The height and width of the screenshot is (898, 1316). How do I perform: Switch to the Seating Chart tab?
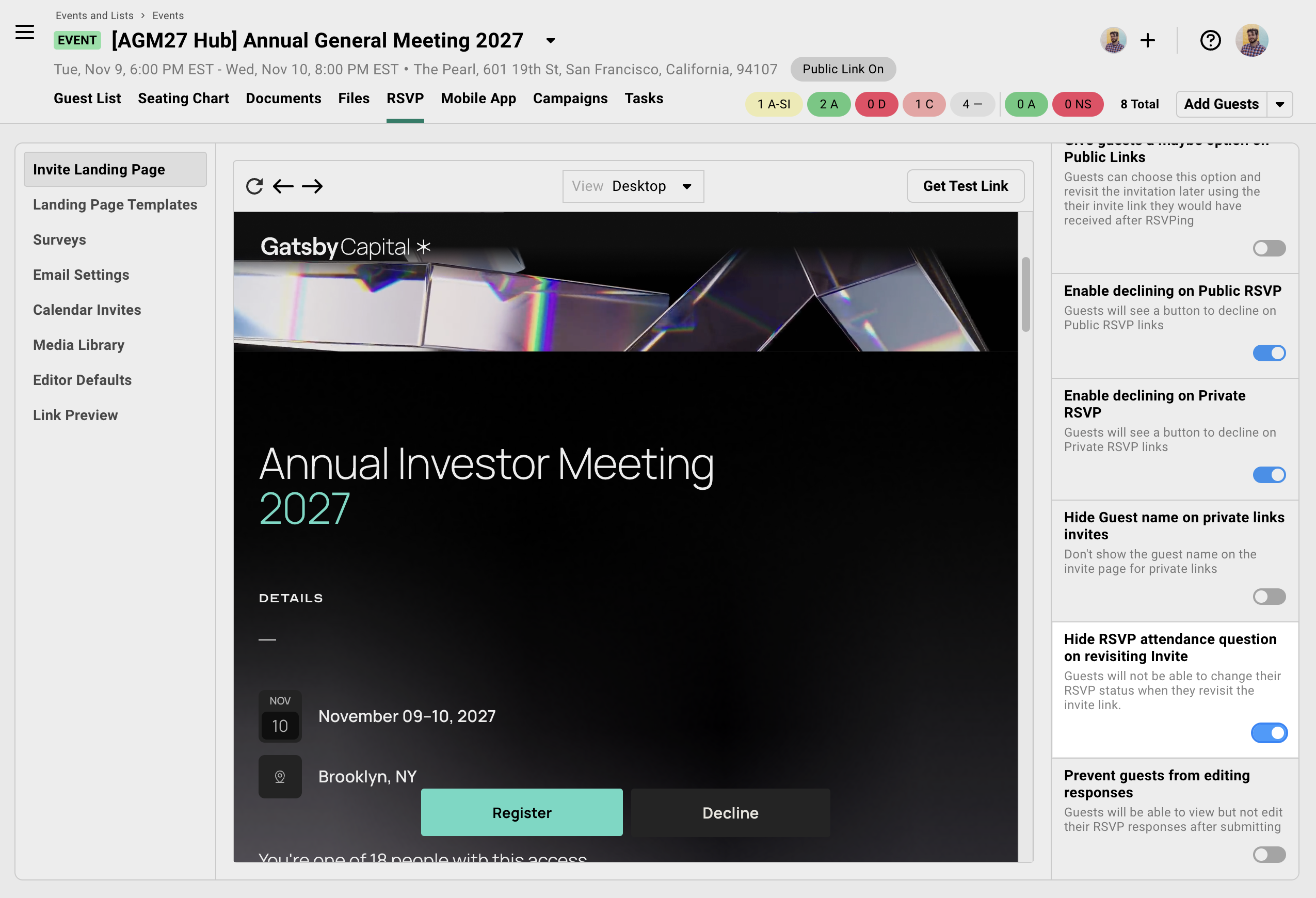coord(184,99)
